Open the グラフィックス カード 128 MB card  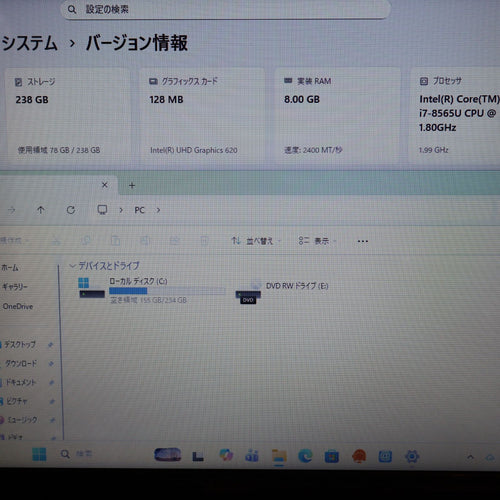[203, 115]
